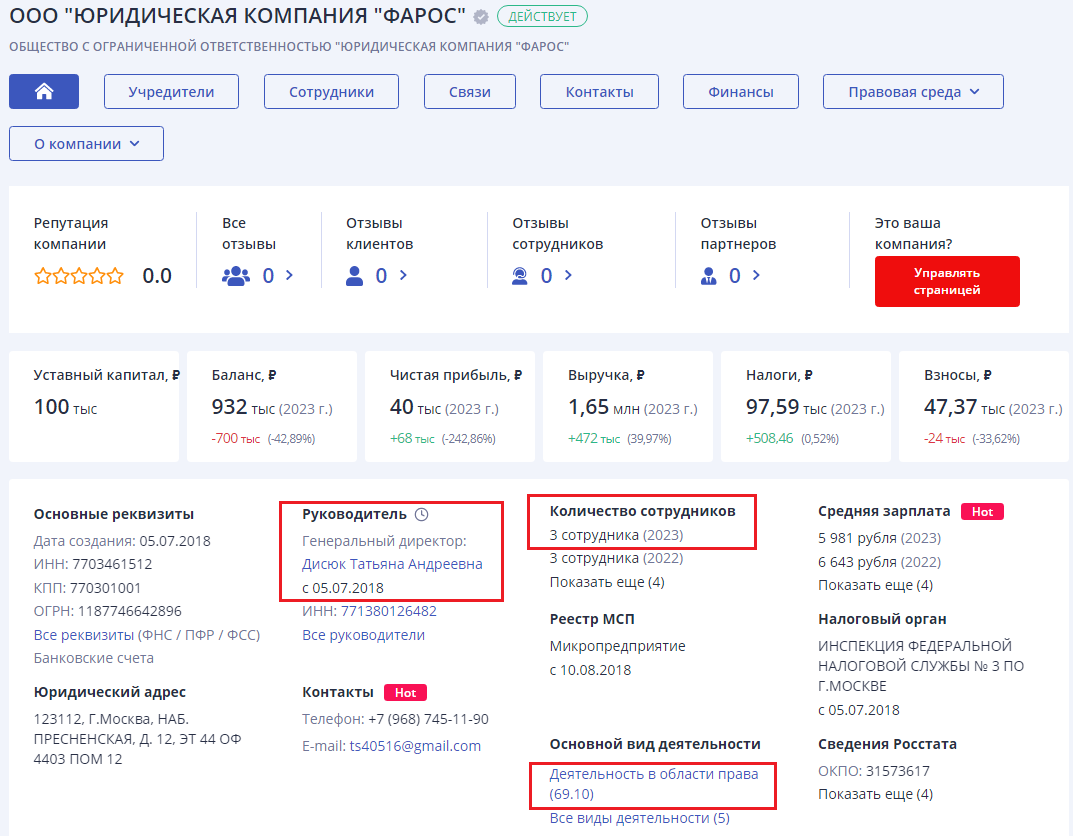Click the ts40516@gmail.com email link

(x=414, y=746)
